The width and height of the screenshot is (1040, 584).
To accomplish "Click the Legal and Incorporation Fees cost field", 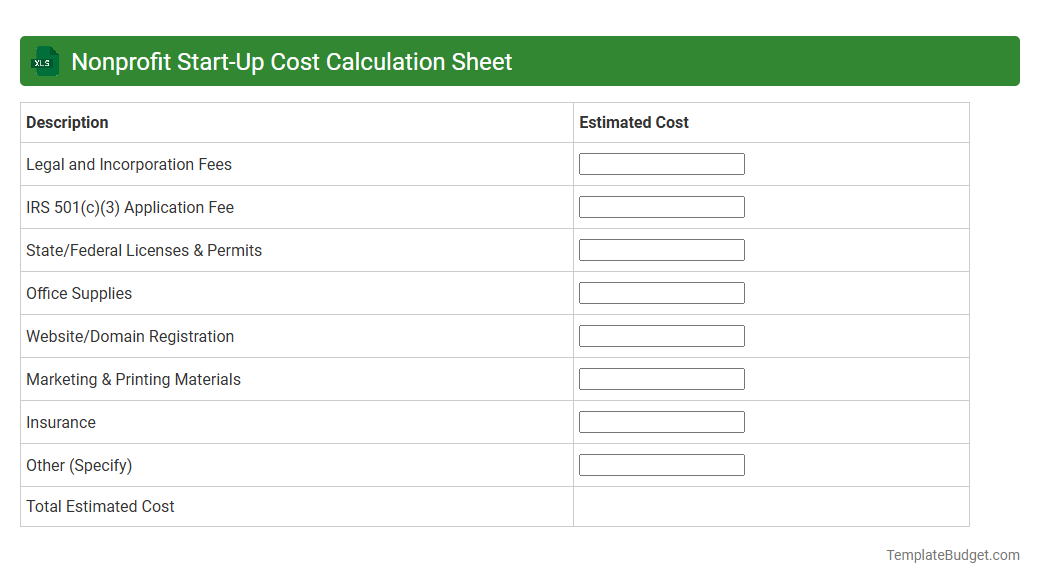I will coord(661,163).
